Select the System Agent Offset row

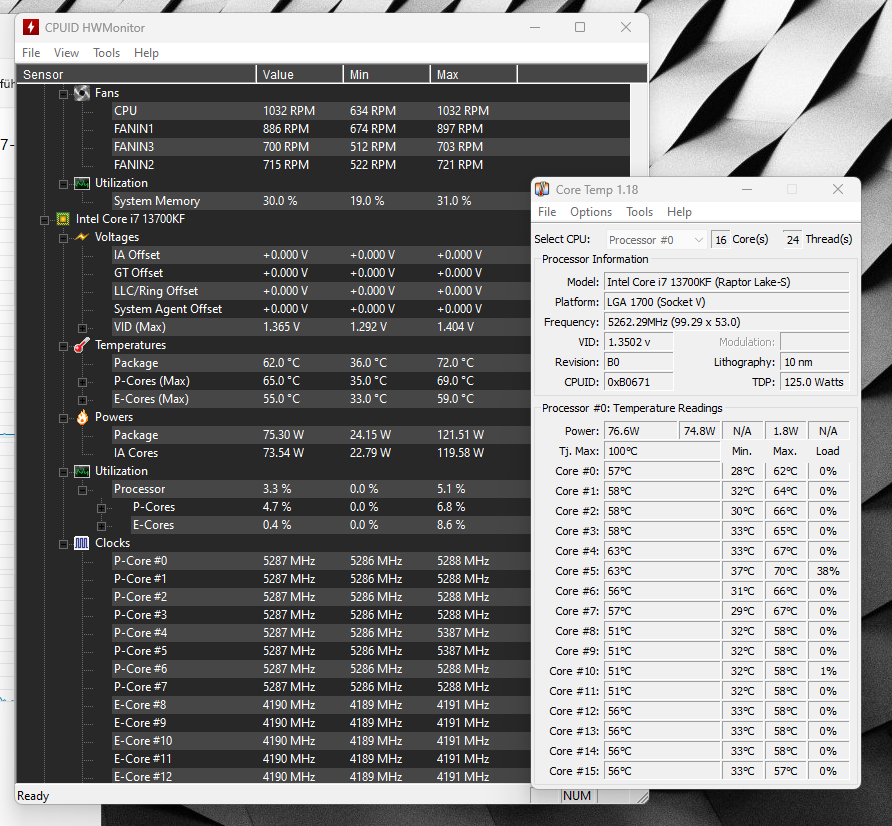pos(321,309)
